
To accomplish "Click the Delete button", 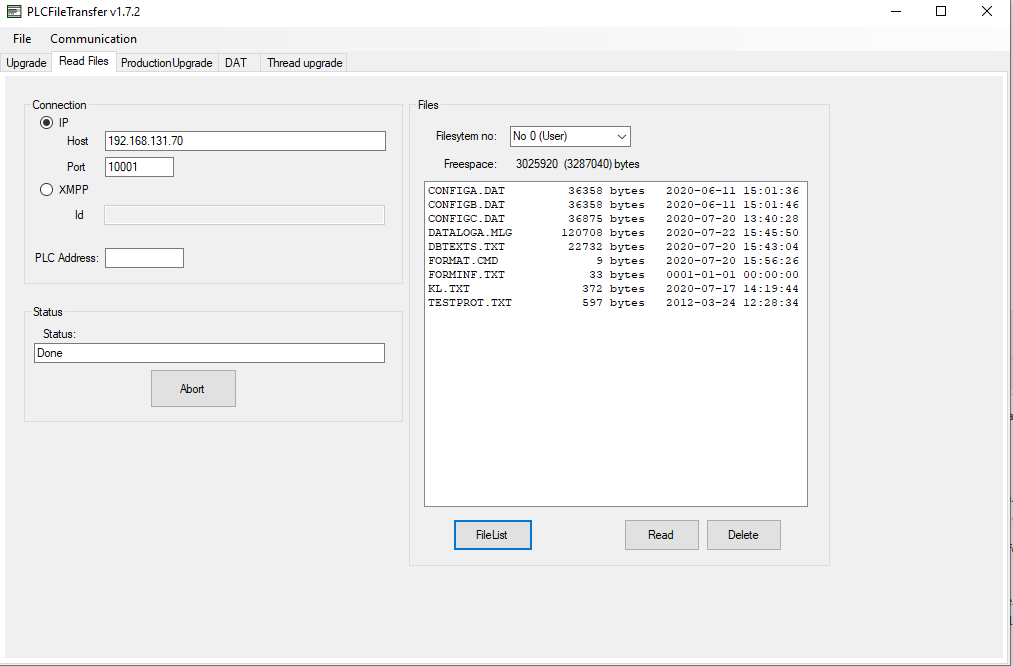I will (743, 534).
